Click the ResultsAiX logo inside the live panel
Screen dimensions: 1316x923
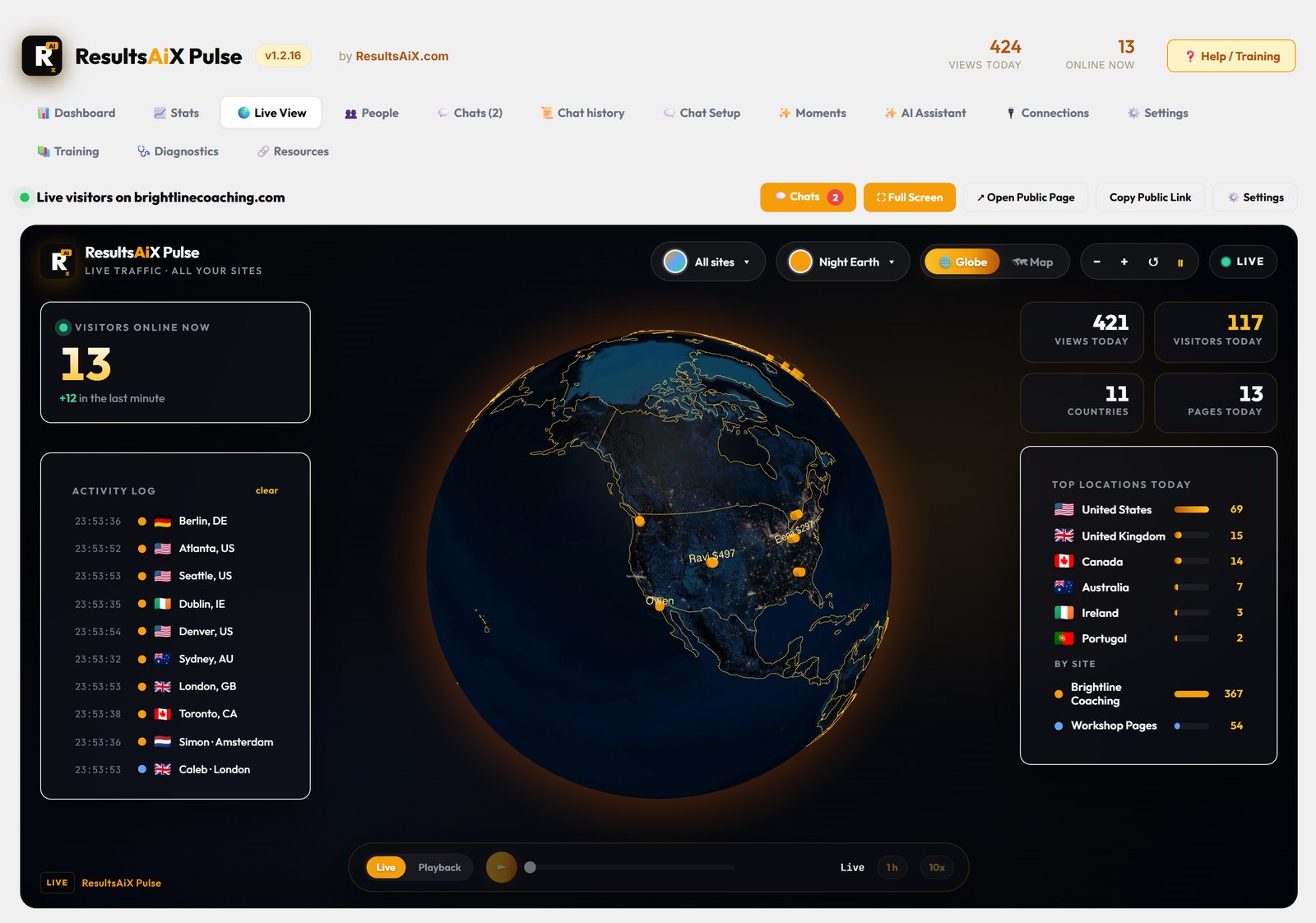pyautogui.click(x=58, y=262)
